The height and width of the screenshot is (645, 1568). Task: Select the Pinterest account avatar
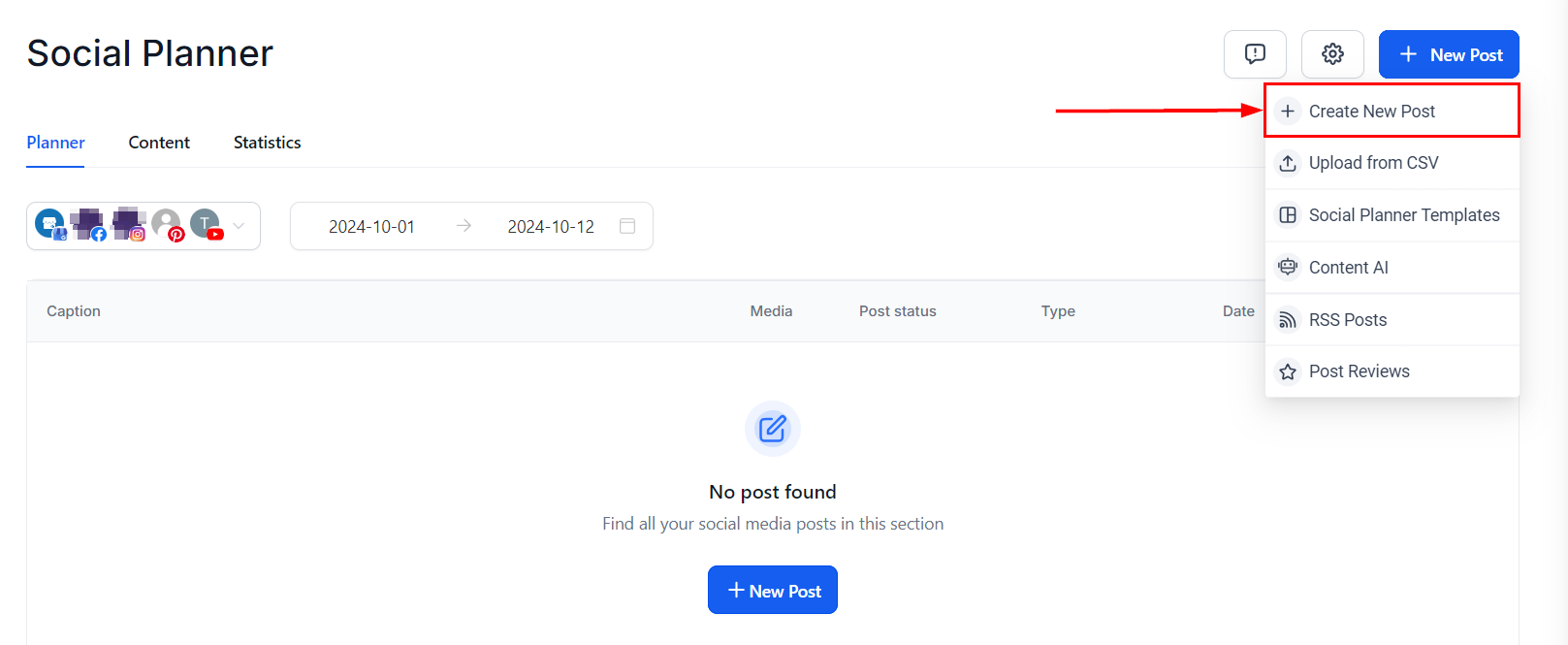[x=167, y=225]
